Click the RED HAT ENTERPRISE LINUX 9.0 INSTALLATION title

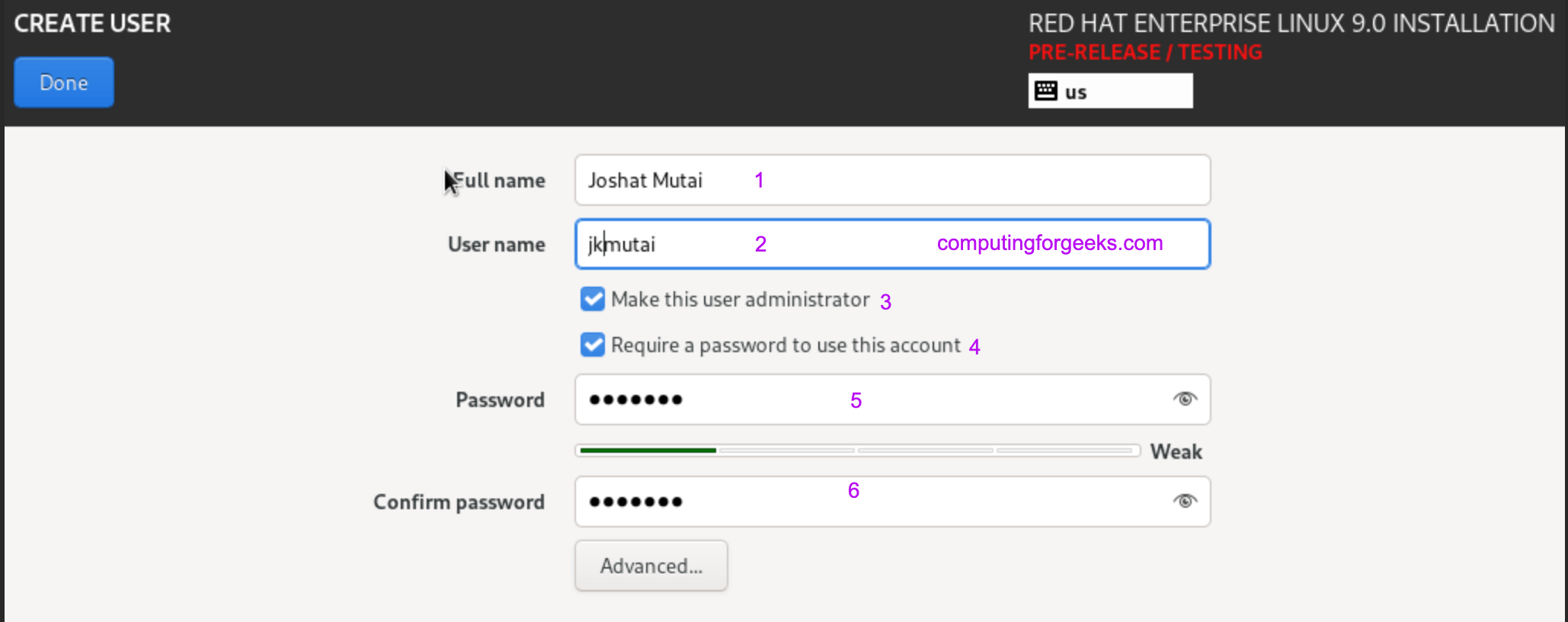[1291, 24]
